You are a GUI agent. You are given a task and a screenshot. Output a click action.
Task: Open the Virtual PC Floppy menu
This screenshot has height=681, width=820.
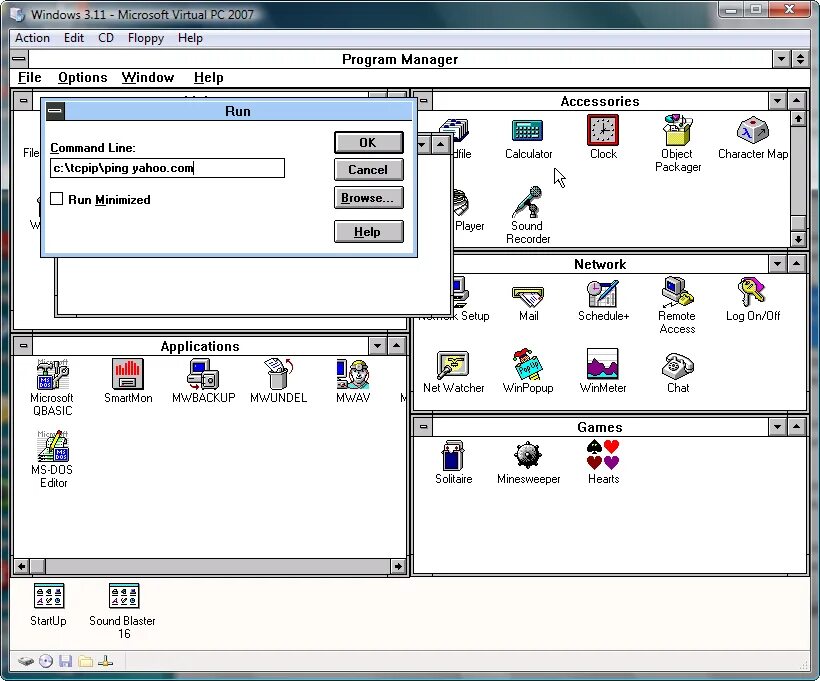tap(145, 38)
